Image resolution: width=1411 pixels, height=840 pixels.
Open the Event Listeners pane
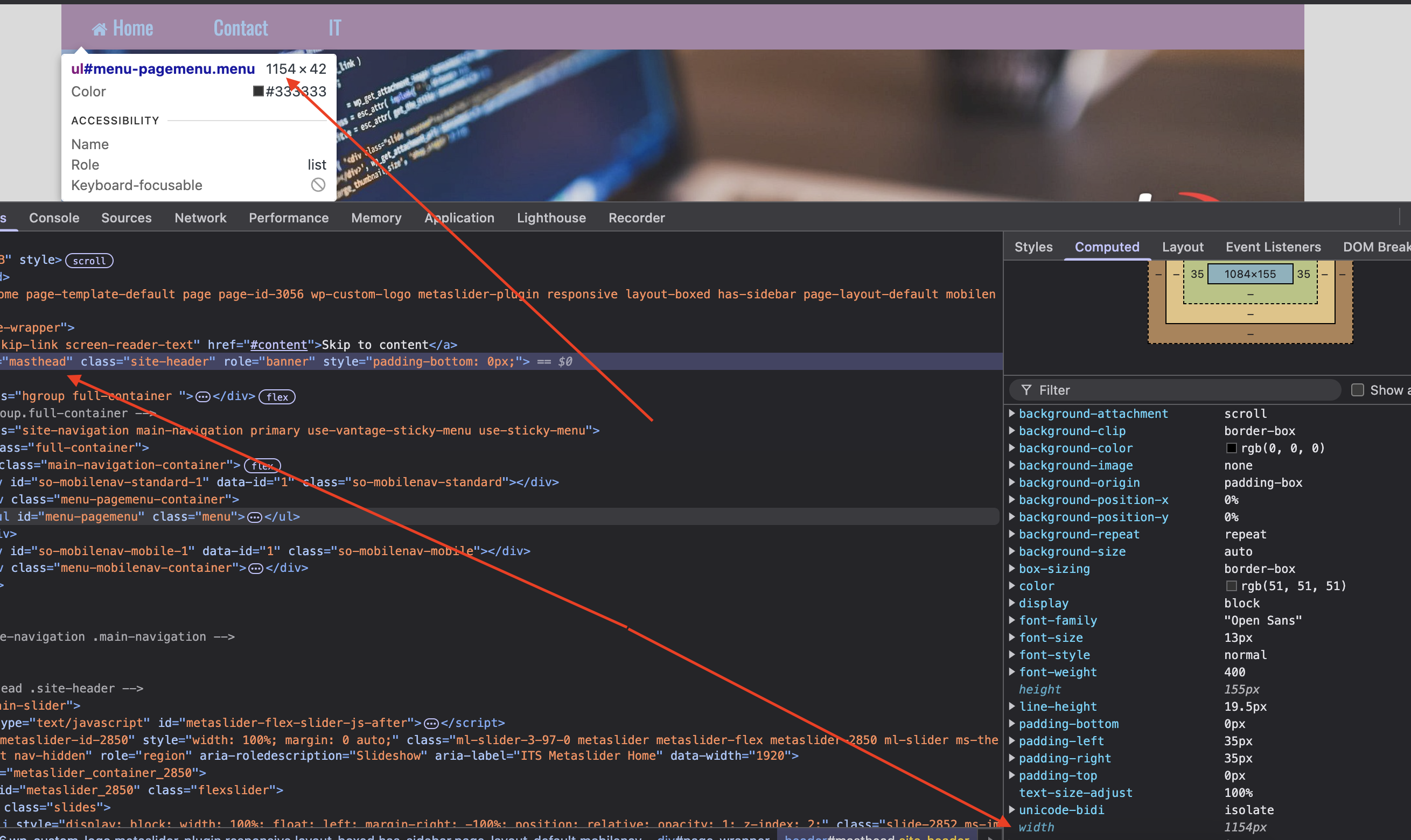1273,247
